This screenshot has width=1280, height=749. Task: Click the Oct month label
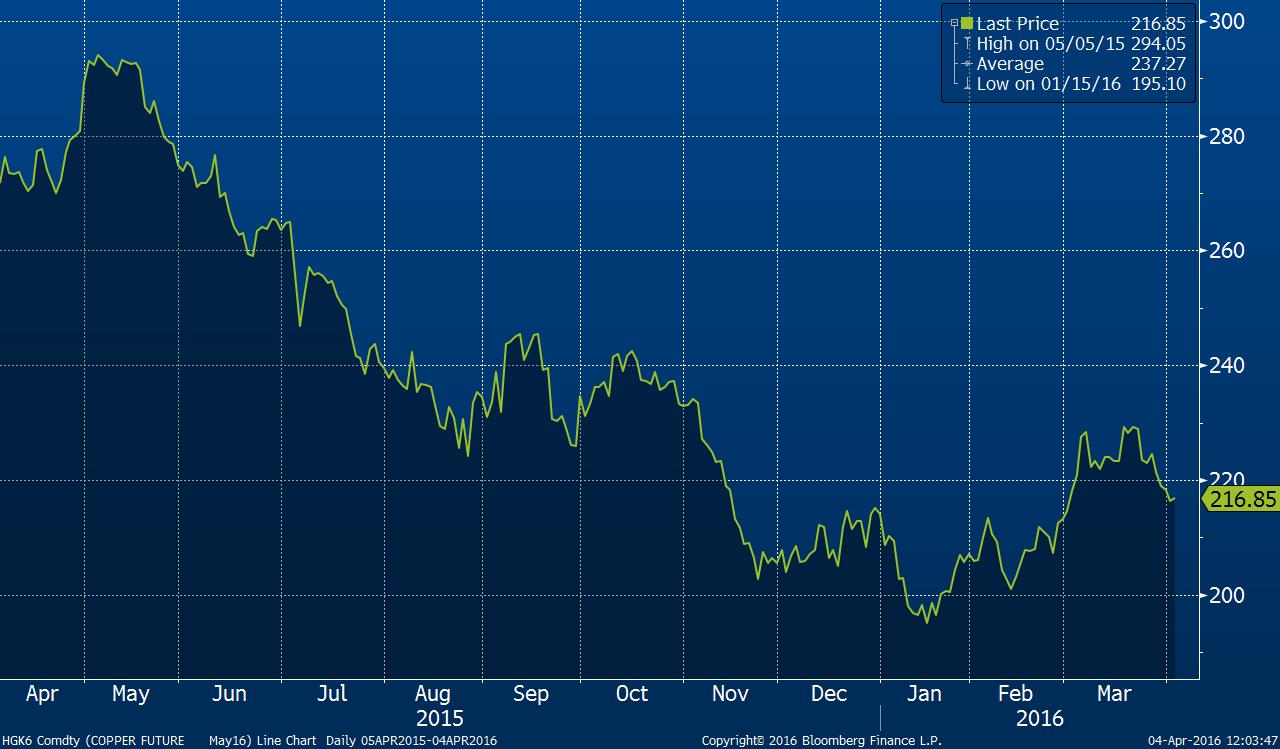tap(632, 694)
